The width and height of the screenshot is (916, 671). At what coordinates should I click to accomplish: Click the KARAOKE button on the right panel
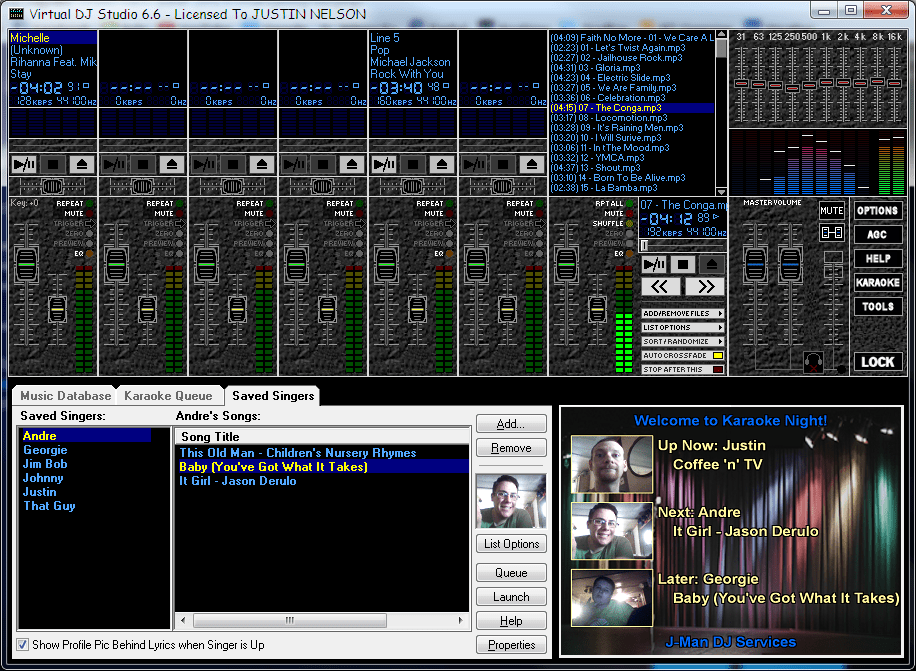coord(878,282)
